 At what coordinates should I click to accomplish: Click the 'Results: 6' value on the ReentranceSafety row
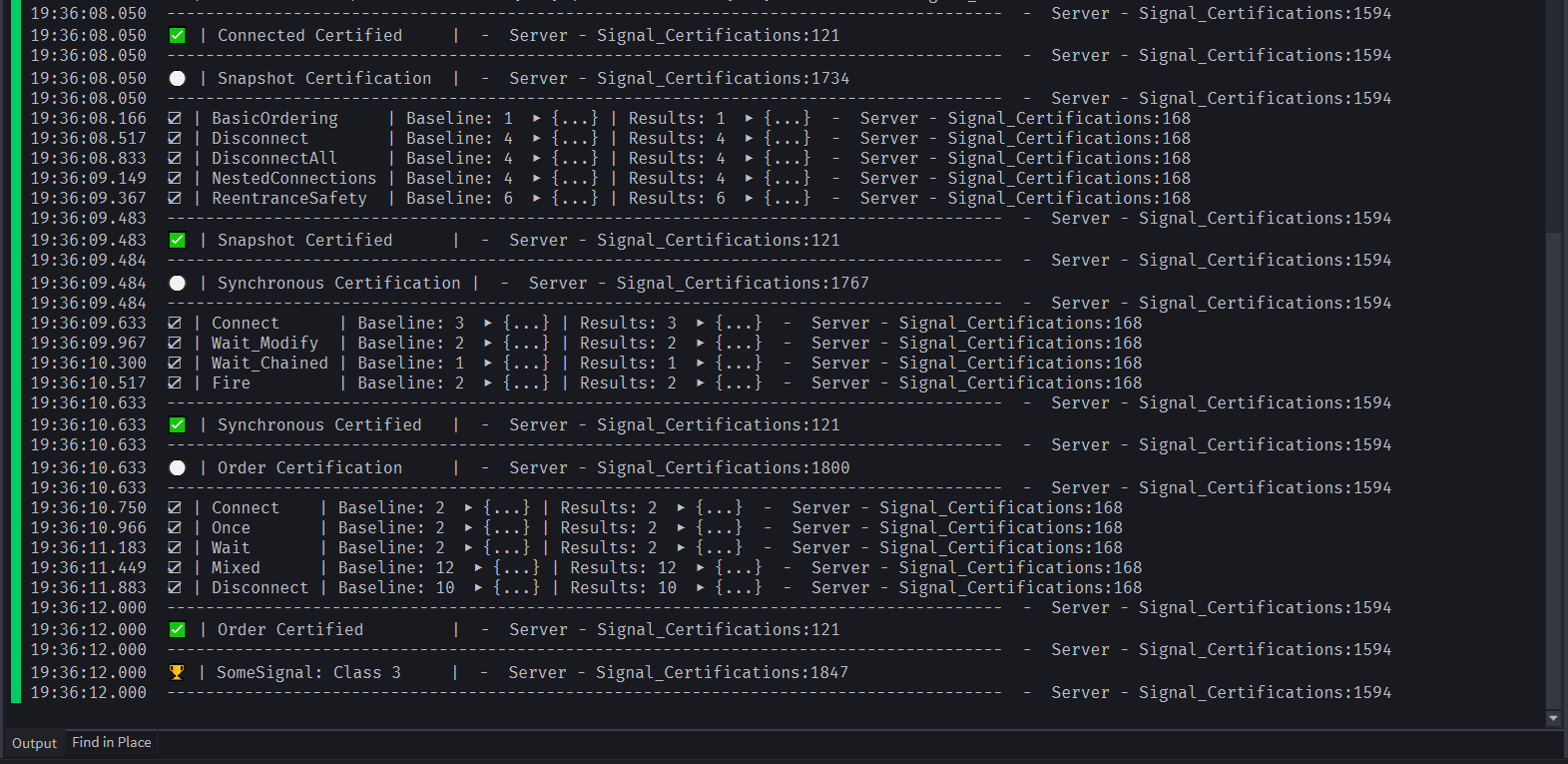(677, 198)
